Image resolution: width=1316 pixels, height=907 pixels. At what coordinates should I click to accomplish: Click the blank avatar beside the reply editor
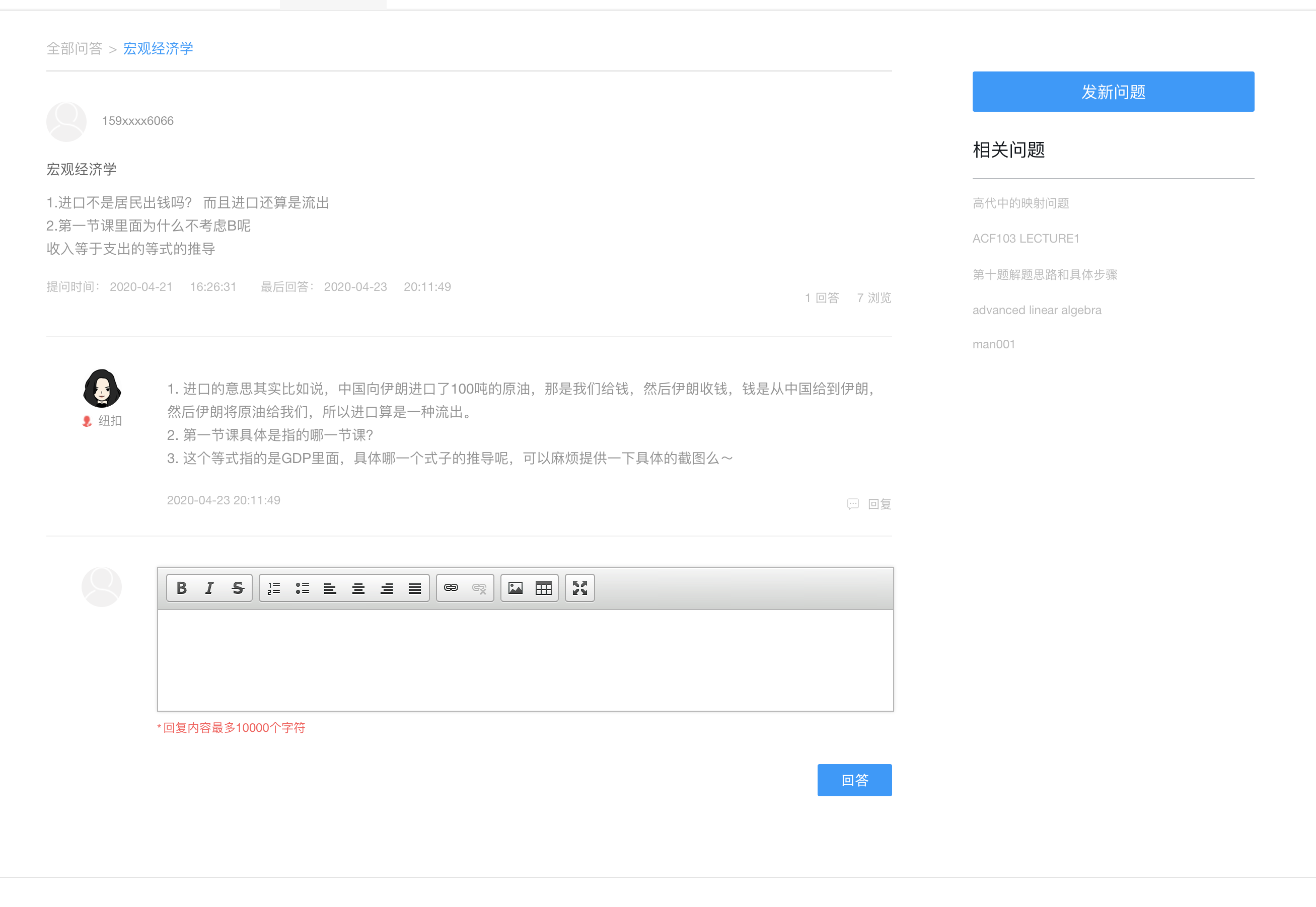(102, 586)
